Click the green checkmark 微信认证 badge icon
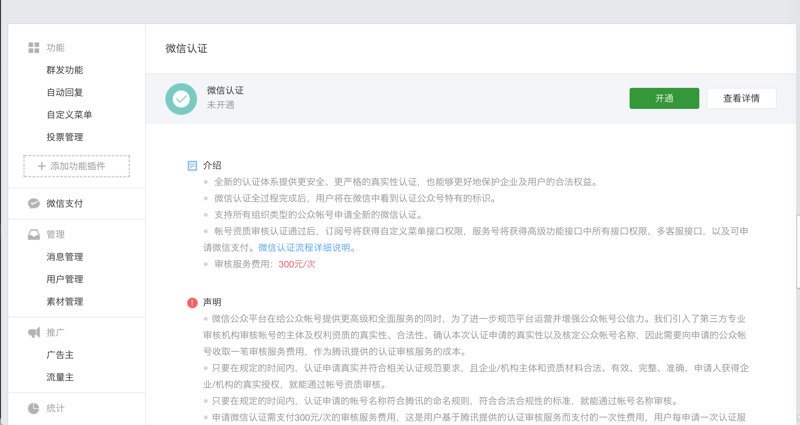Viewport: 800px width, 425px height. pos(181,99)
